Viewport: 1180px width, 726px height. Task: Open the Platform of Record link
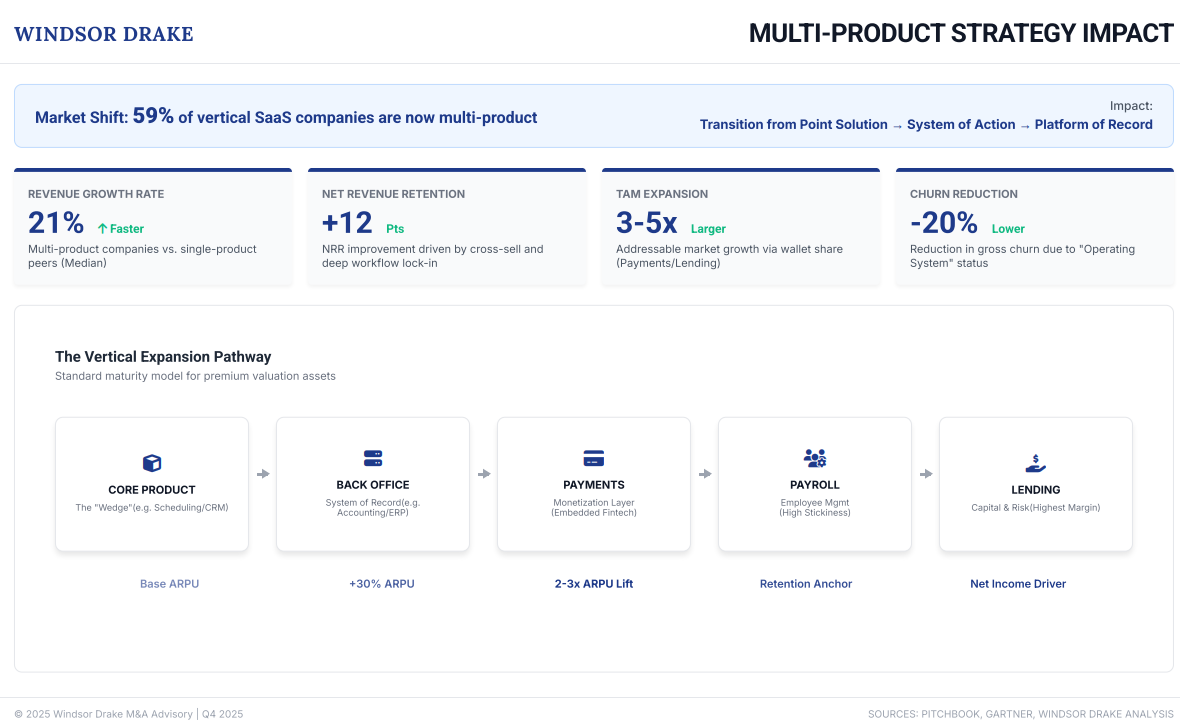1093,124
